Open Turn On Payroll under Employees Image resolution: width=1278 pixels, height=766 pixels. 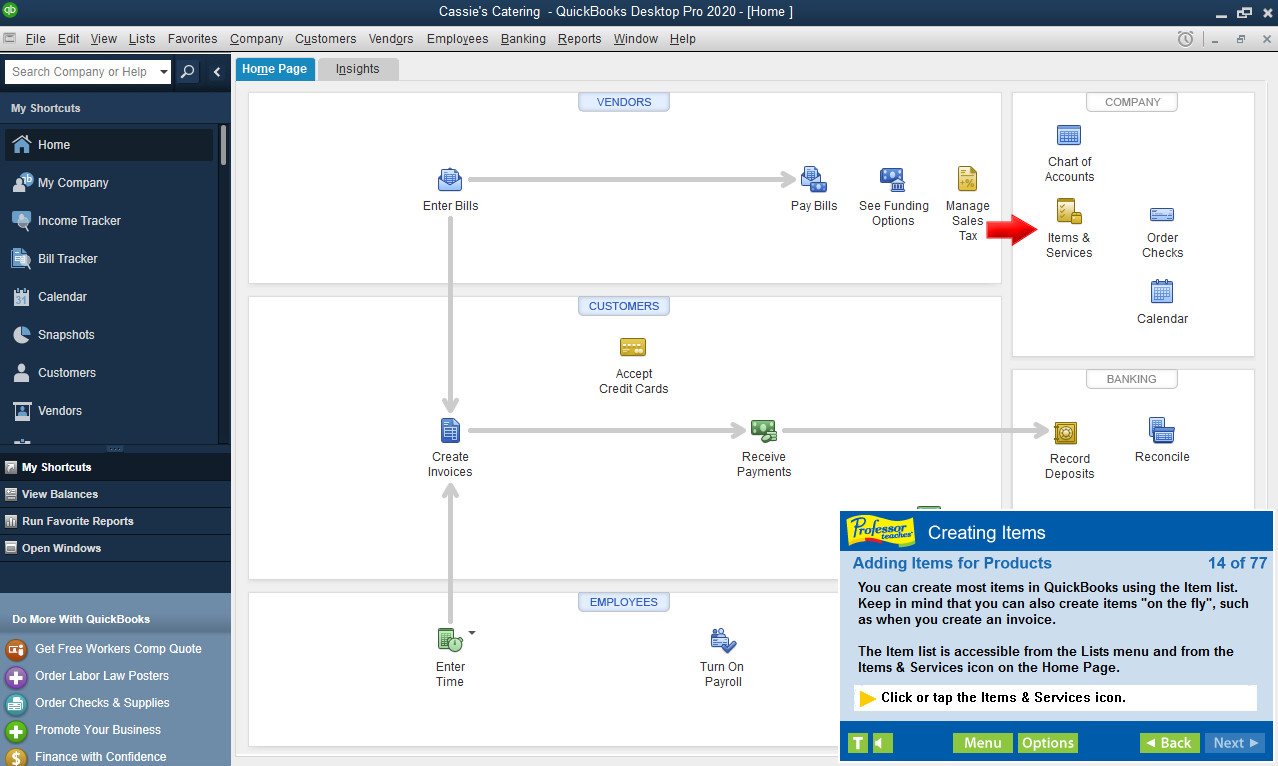coord(722,638)
